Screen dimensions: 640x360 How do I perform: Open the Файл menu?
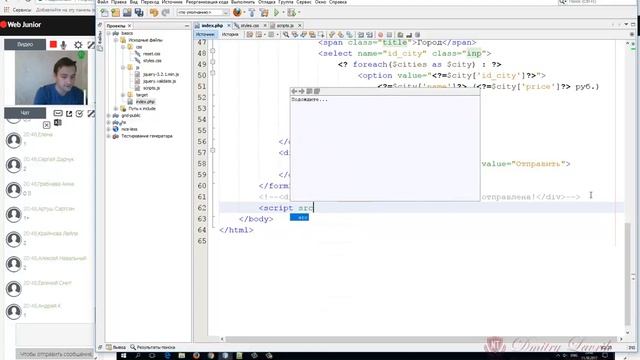[102, 2]
